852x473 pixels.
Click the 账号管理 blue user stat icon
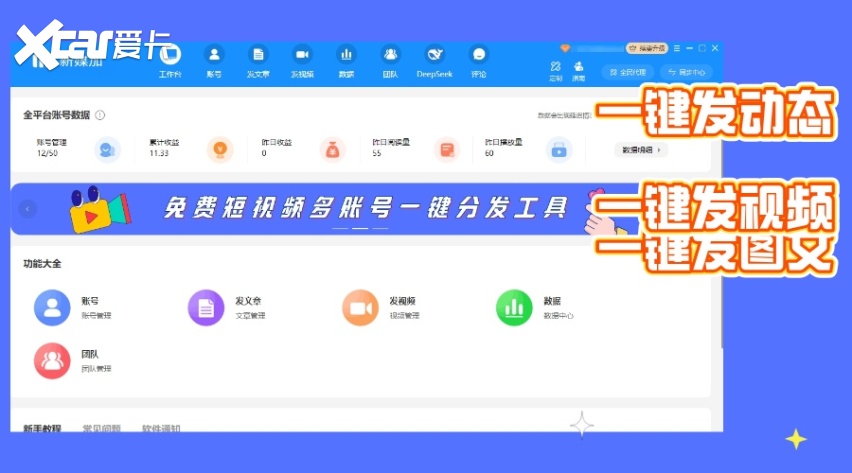(x=108, y=150)
